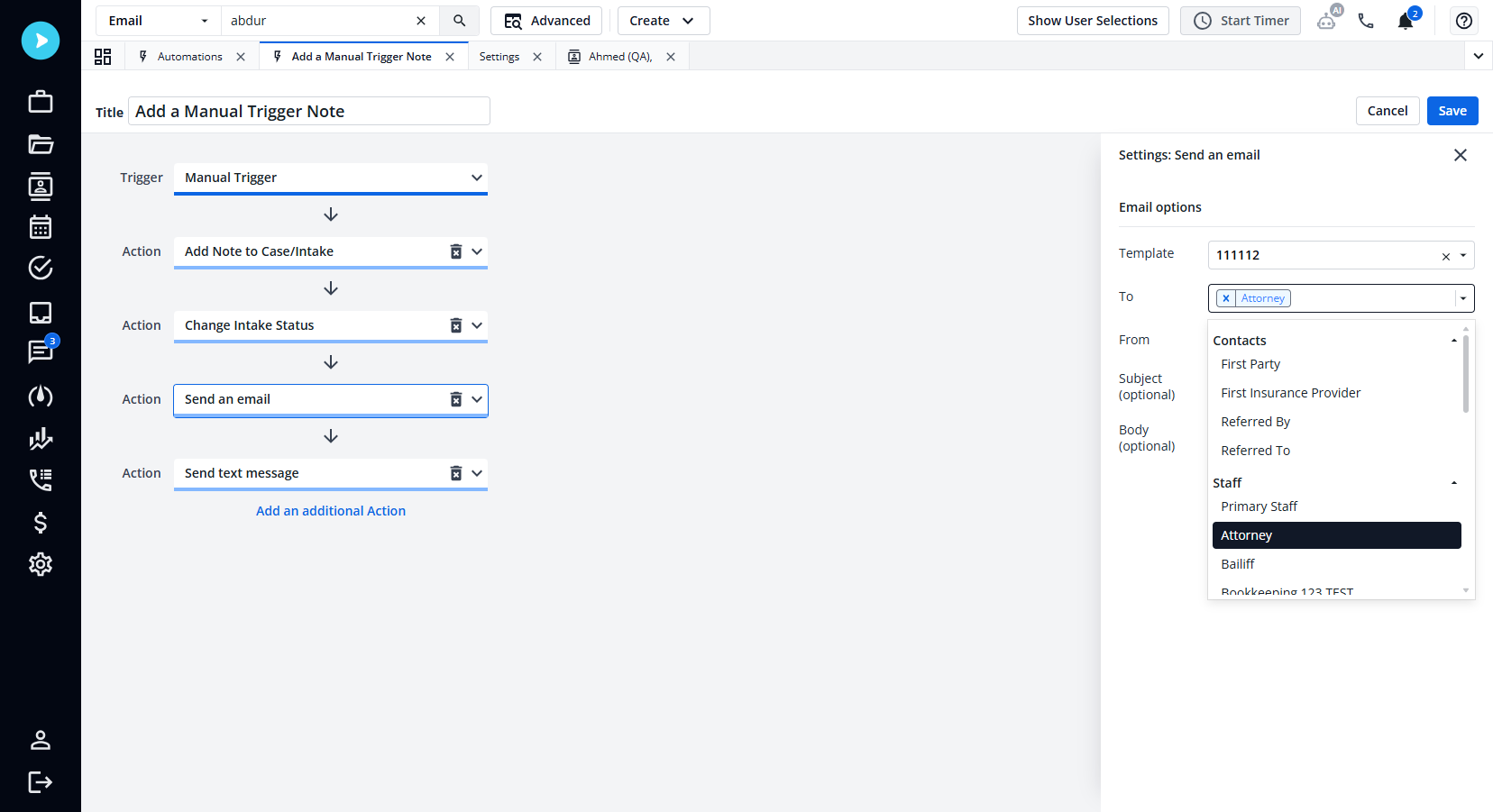The width and height of the screenshot is (1493, 812).
Task: Click Add an additional Action link
Action: point(330,510)
